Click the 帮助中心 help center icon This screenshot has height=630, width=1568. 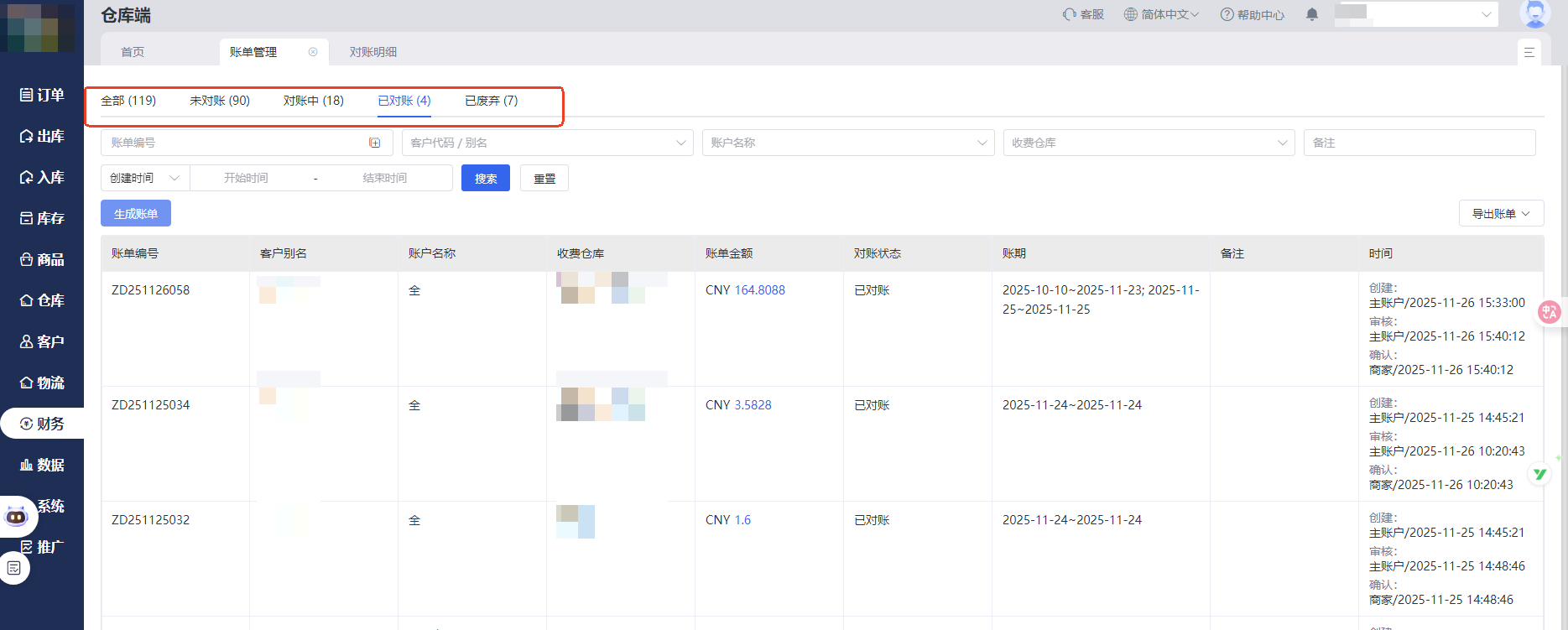[1227, 14]
